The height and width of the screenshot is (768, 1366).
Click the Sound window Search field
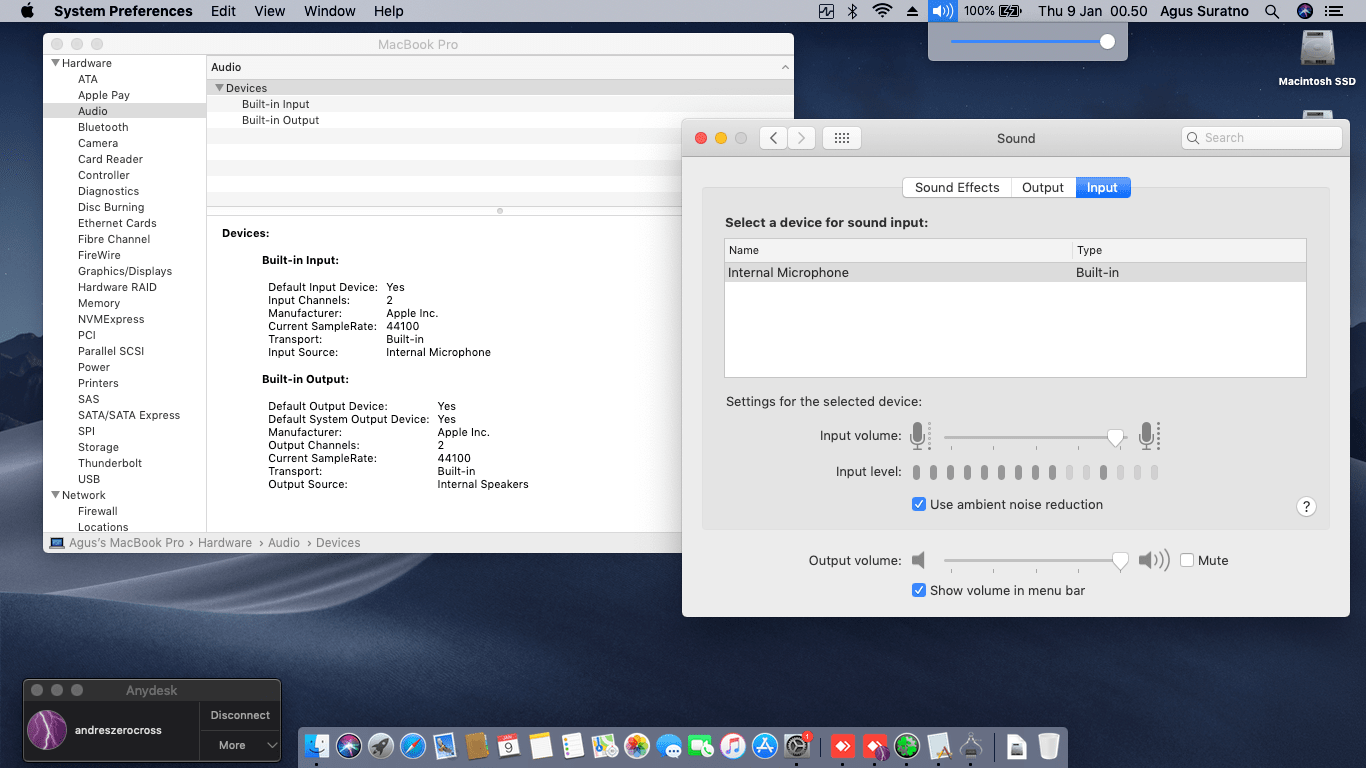tap(1262, 138)
